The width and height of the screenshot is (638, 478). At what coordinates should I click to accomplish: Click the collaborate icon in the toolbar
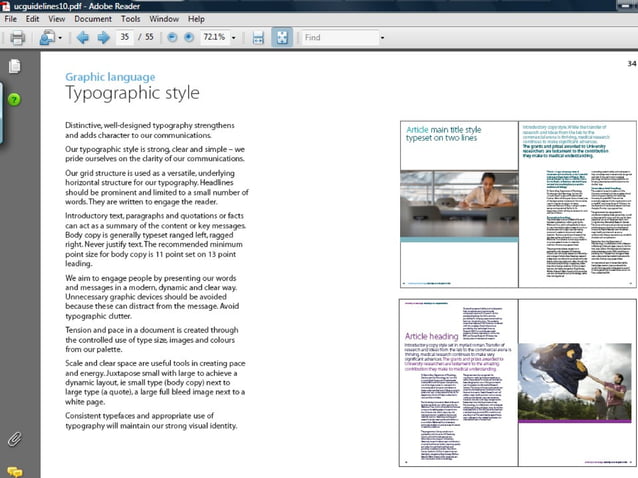click(x=47, y=38)
